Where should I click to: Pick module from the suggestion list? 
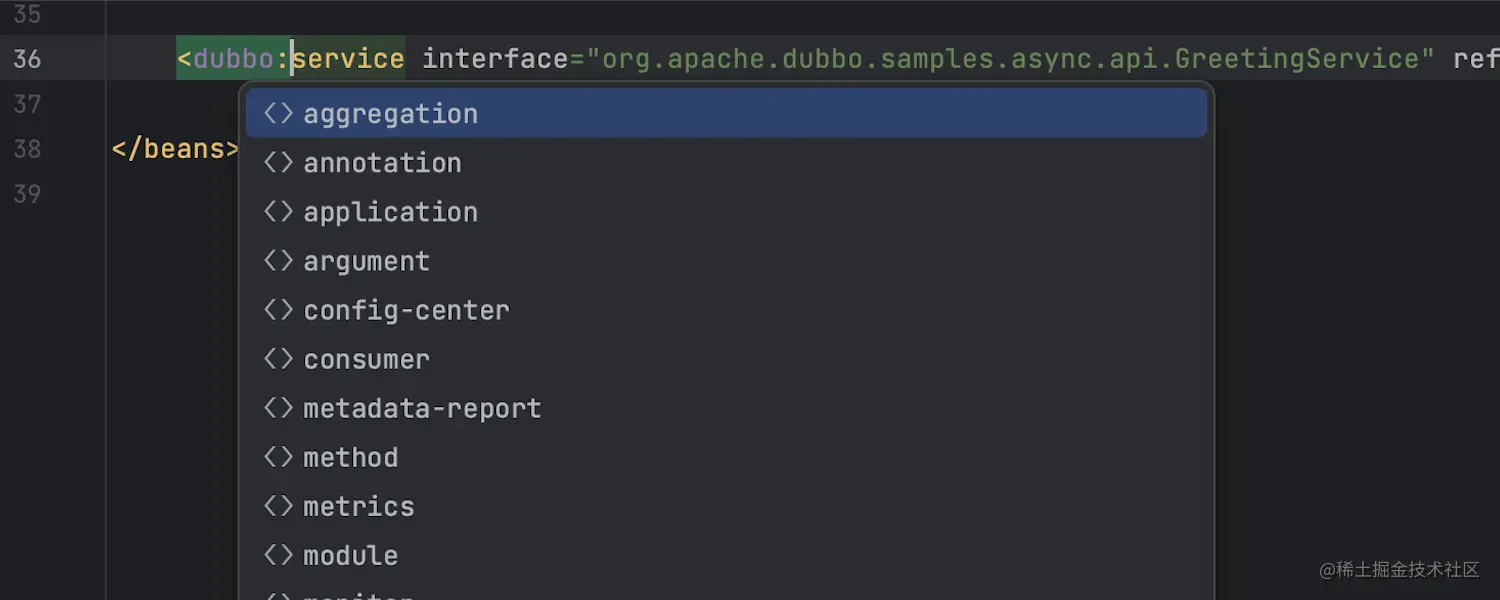(350, 555)
